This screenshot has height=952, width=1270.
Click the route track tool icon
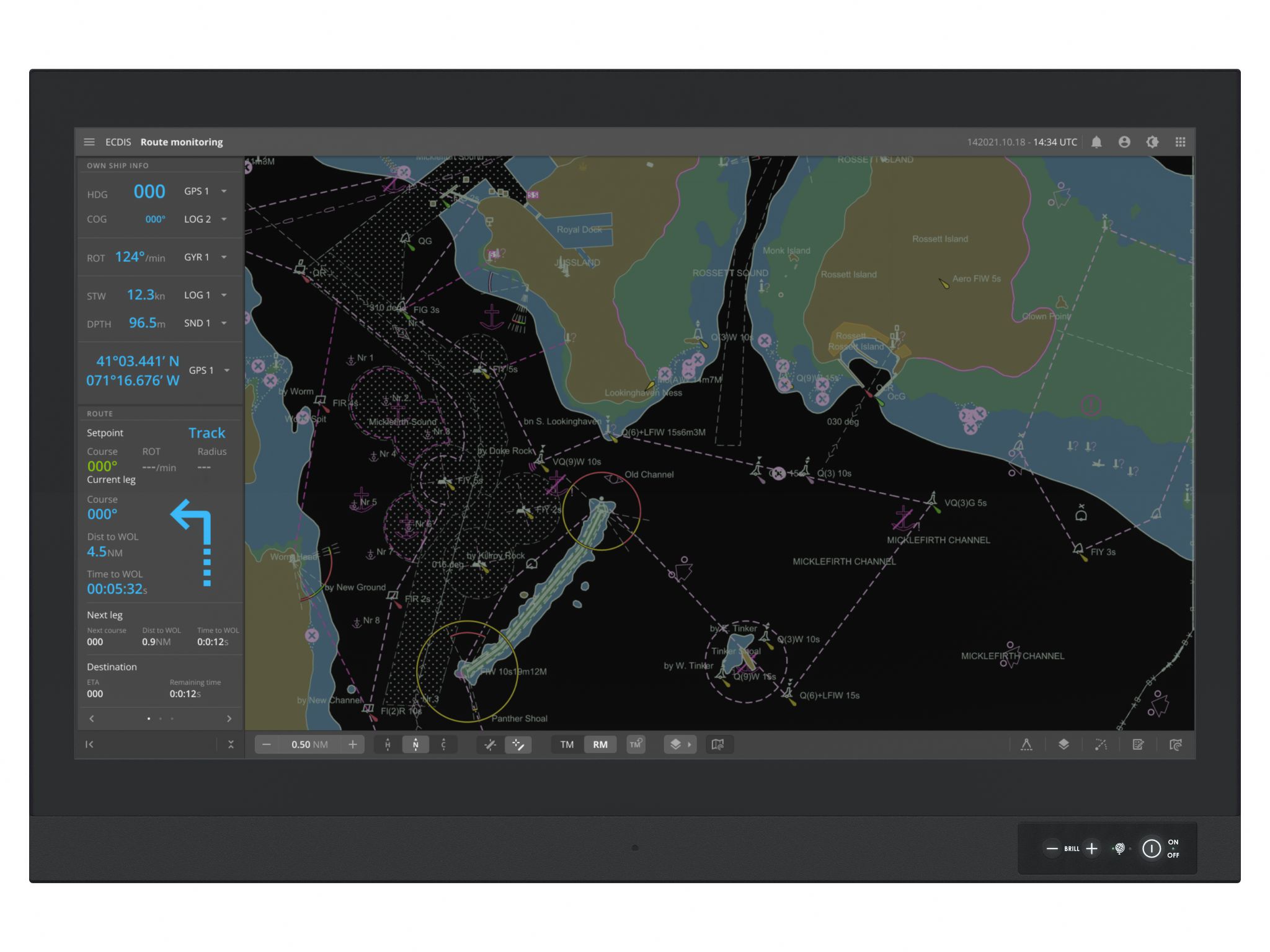1101,744
